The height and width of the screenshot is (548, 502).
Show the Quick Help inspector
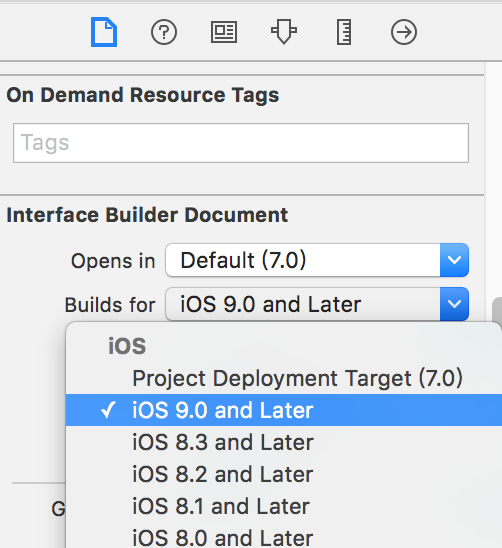(164, 32)
